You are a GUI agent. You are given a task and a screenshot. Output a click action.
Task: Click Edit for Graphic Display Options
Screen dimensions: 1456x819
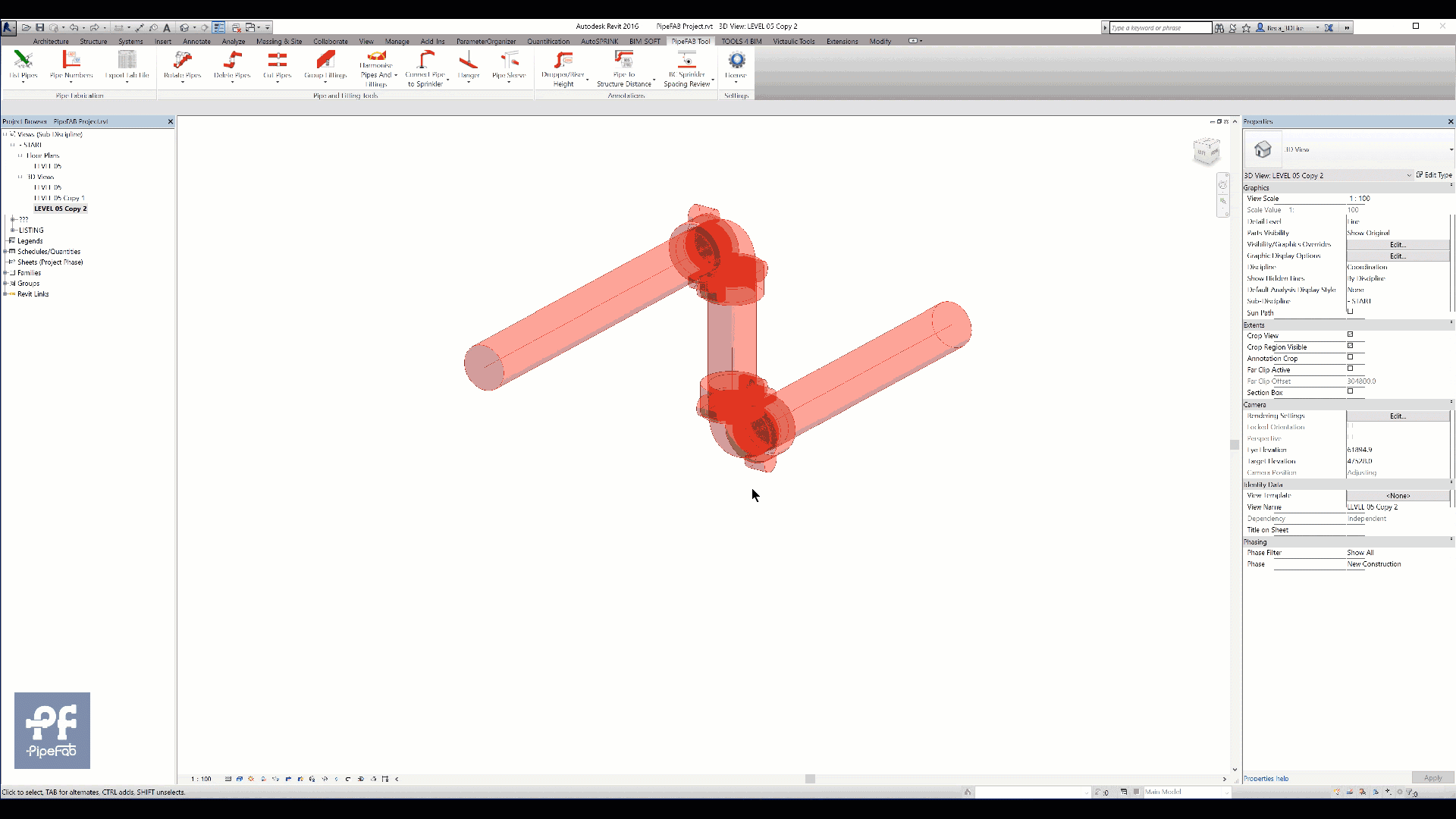pos(1398,256)
